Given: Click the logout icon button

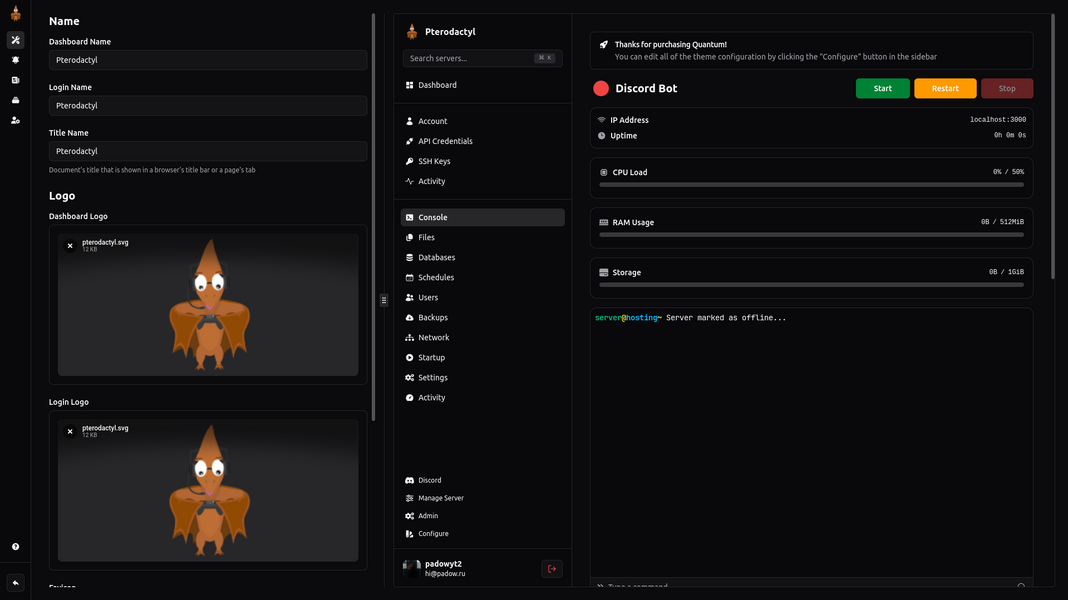Looking at the screenshot, I should tap(552, 569).
